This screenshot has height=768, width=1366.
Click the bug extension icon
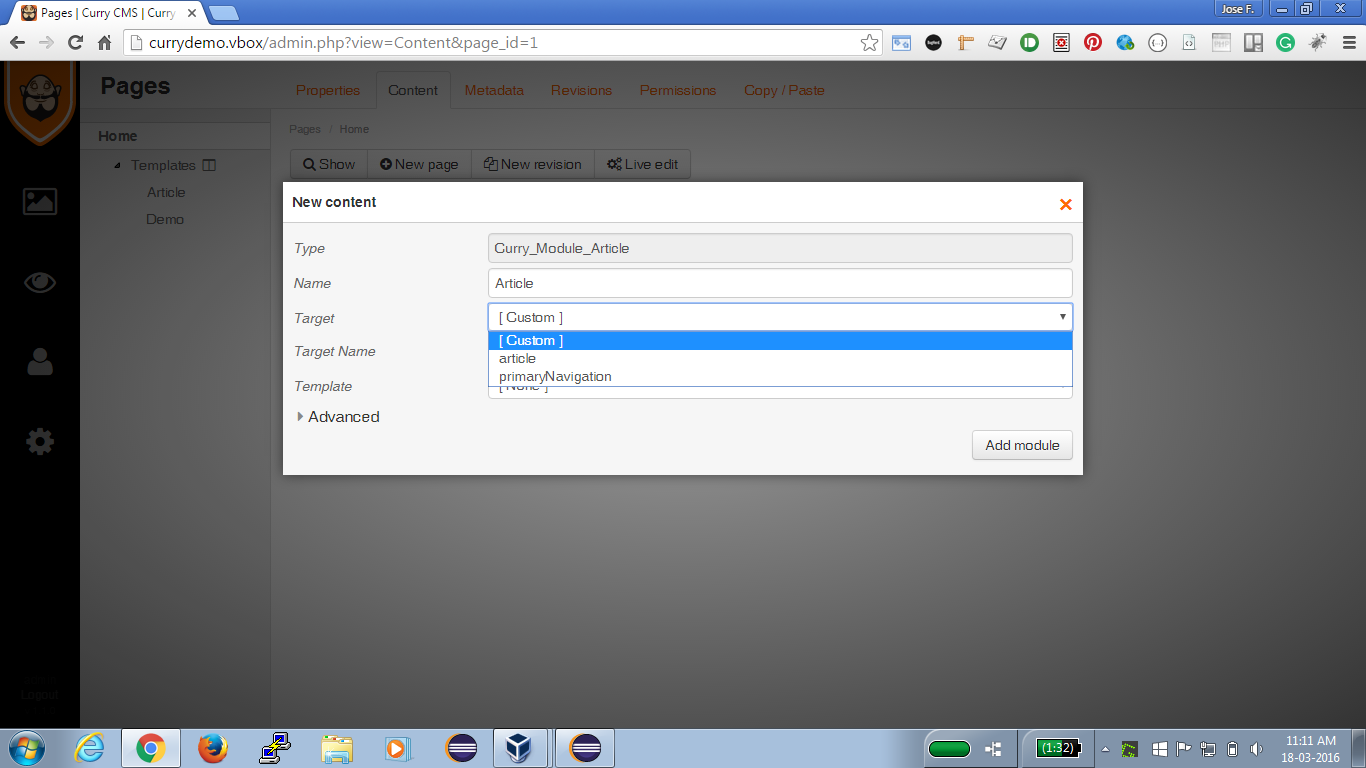coord(1317,43)
